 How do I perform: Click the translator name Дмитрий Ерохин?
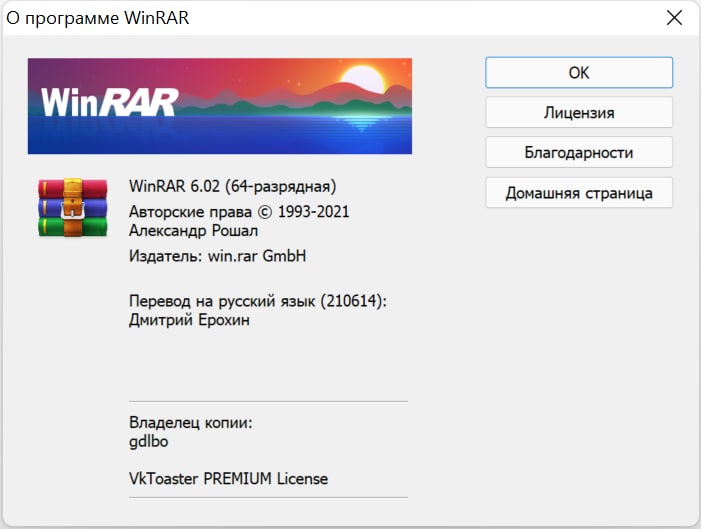point(189,320)
